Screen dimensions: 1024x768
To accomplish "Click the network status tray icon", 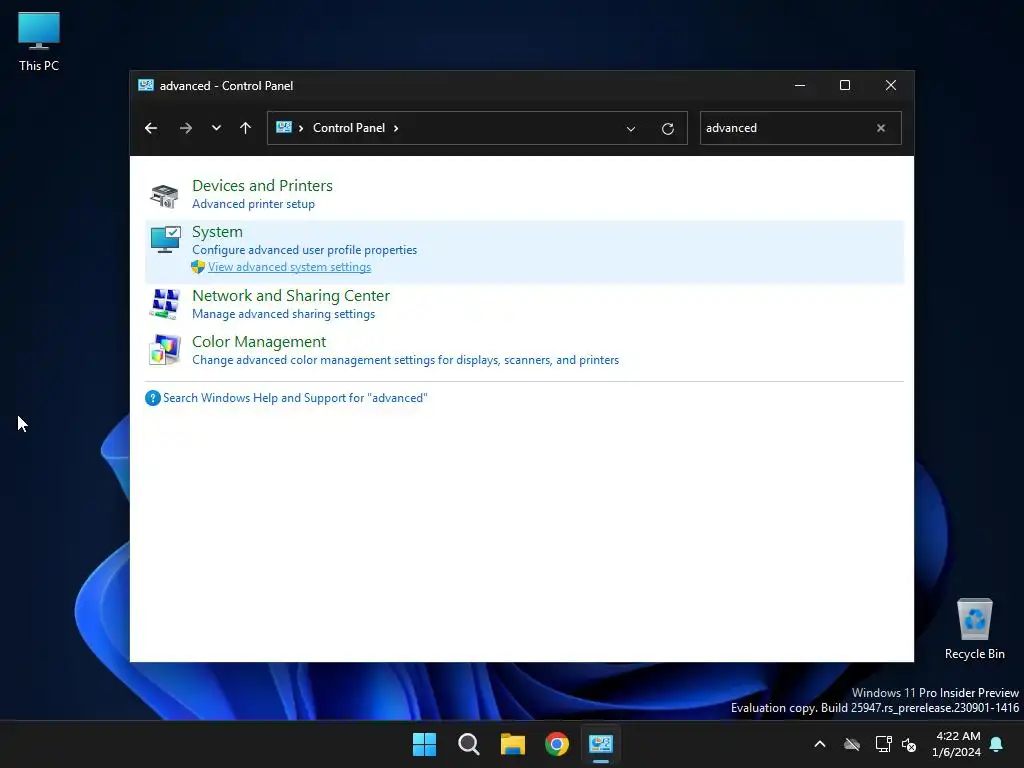I will click(883, 744).
